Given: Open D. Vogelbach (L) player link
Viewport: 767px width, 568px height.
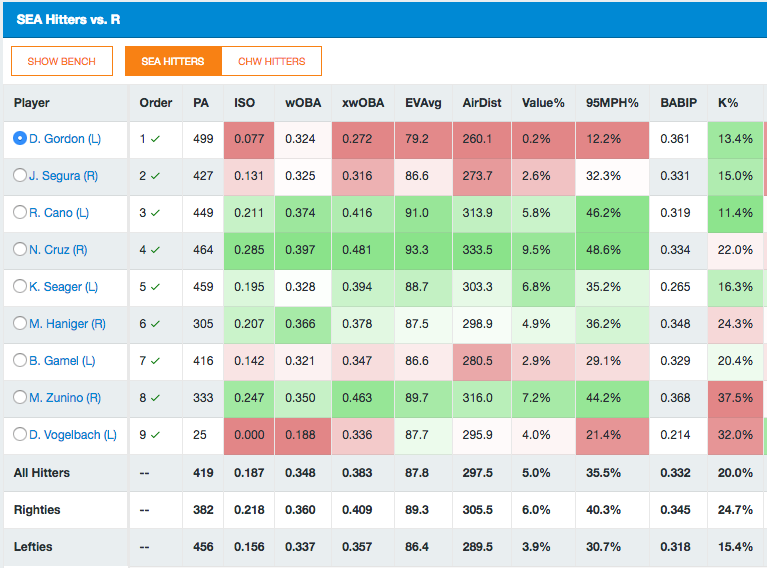Looking at the screenshot, I should click(x=73, y=435).
